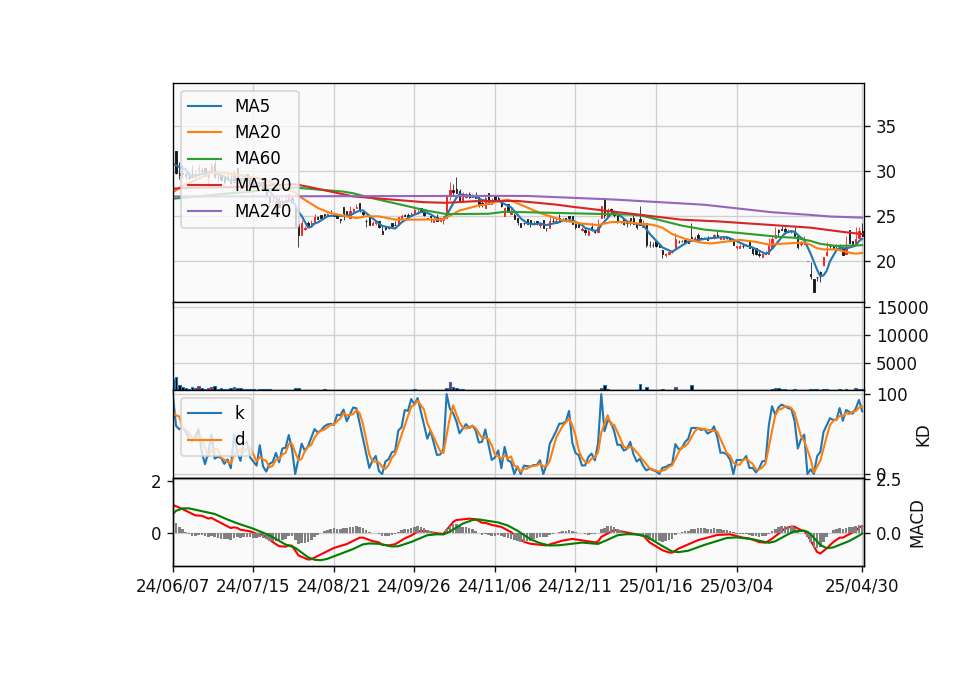Click the KD vertical axis title
Image resolution: width=960 pixels, height=690 pixels.
(x=923, y=437)
